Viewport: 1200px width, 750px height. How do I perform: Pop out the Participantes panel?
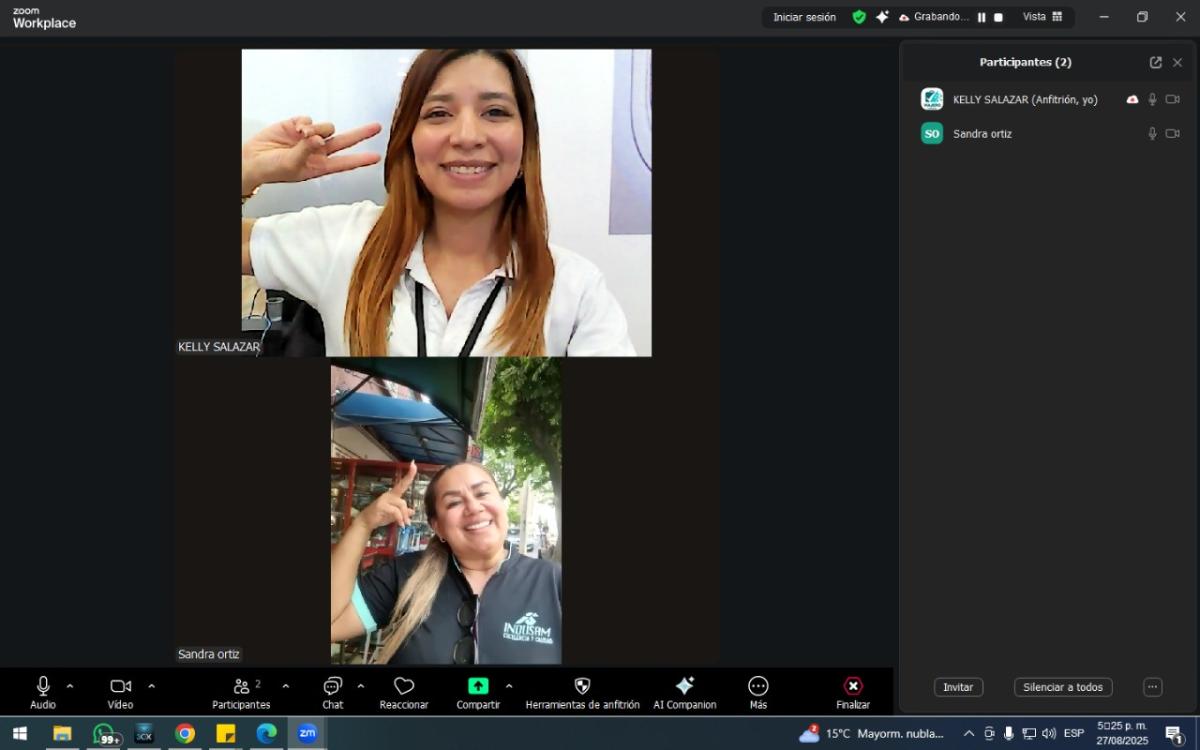tap(1155, 62)
